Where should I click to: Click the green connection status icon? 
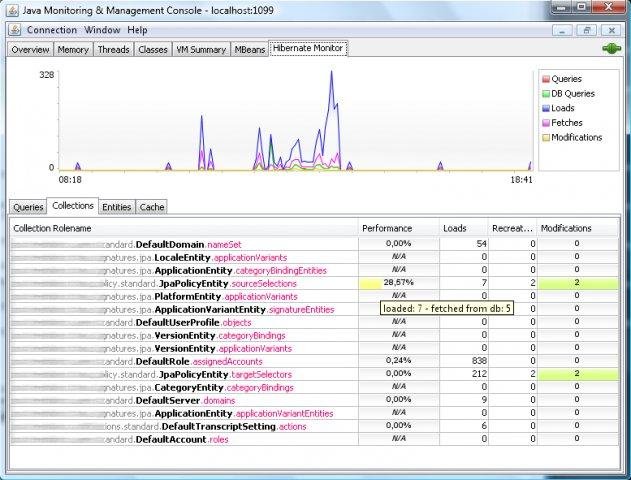tap(611, 49)
